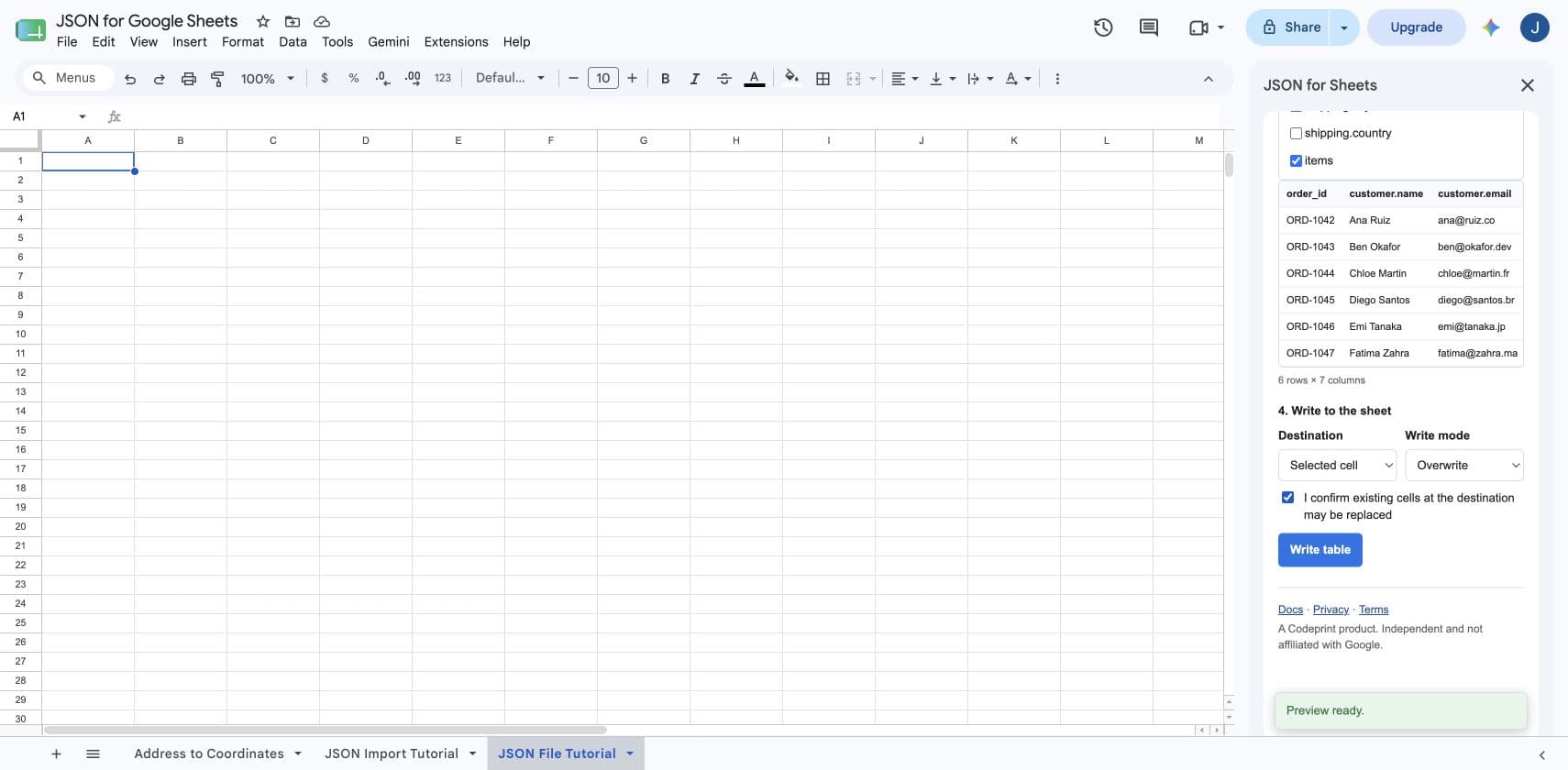Viewport: 1568px width, 770px height.
Task: Increase decimal places icon
Action: coord(413,79)
